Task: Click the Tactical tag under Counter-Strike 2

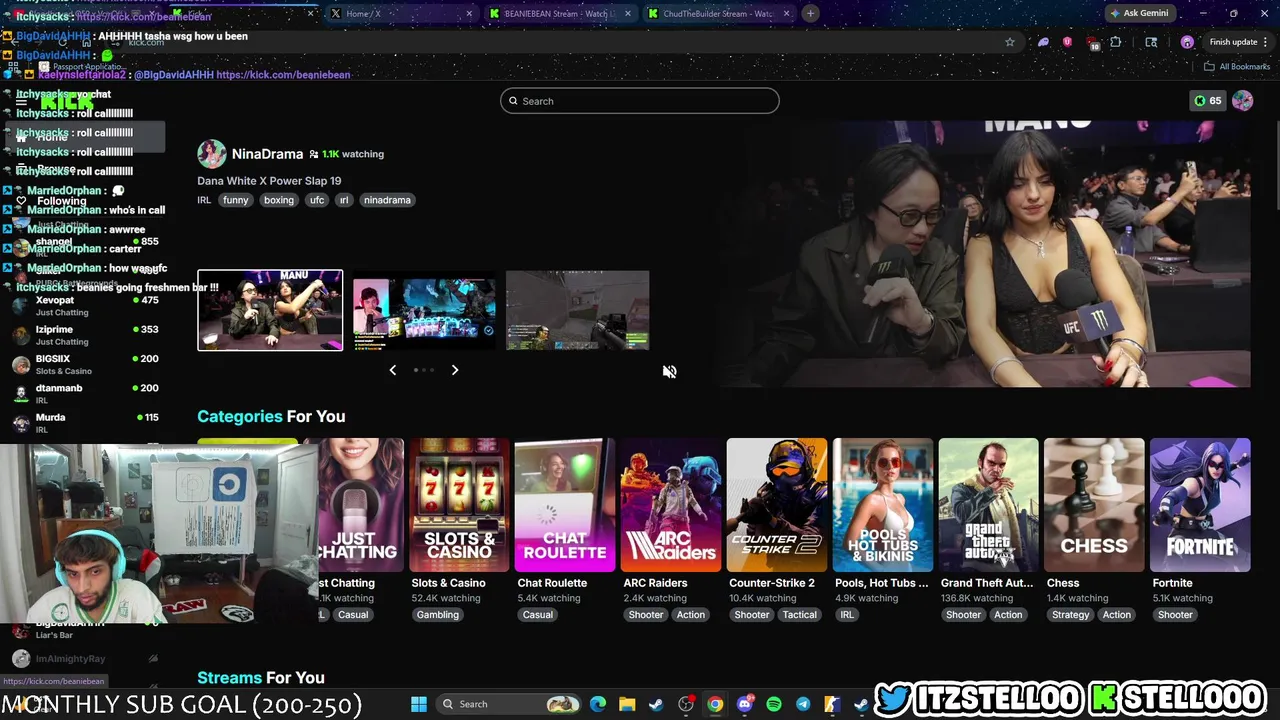Action: [x=800, y=615]
